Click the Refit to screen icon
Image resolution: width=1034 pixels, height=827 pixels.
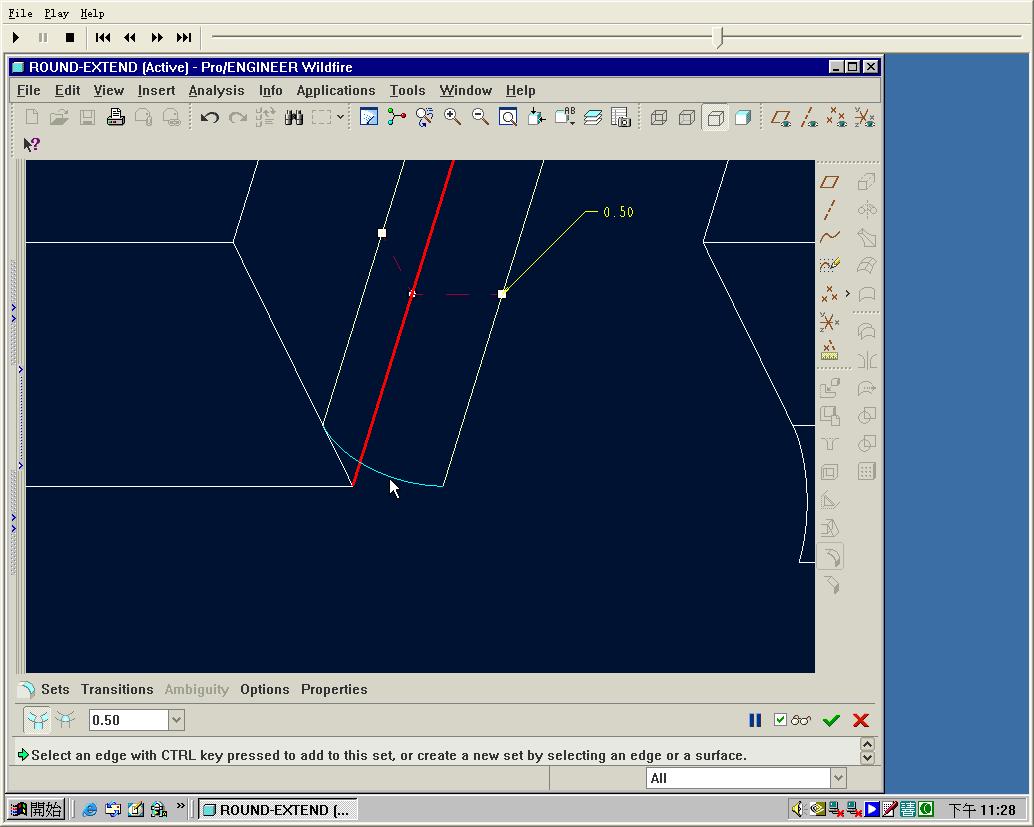(508, 117)
